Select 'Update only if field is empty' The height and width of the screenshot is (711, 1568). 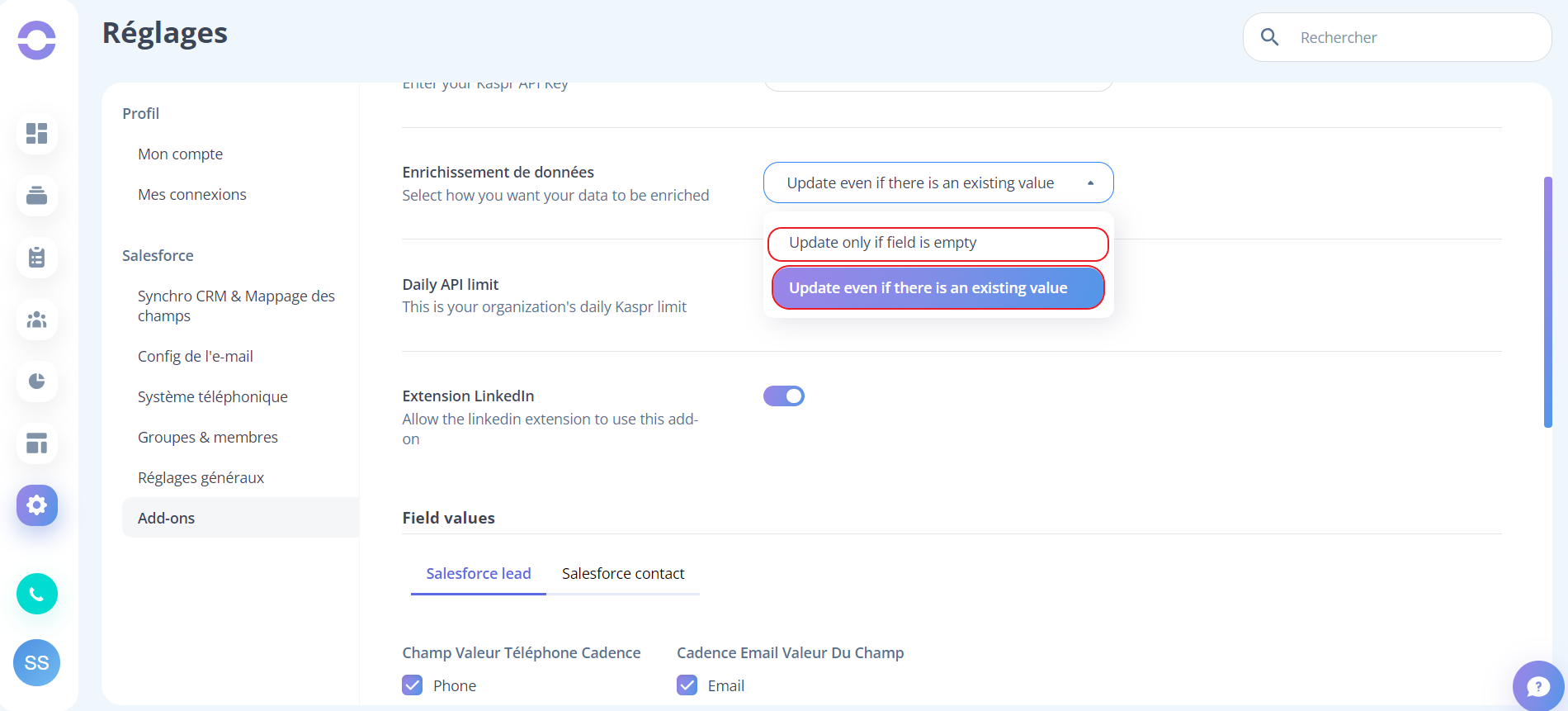click(x=938, y=244)
